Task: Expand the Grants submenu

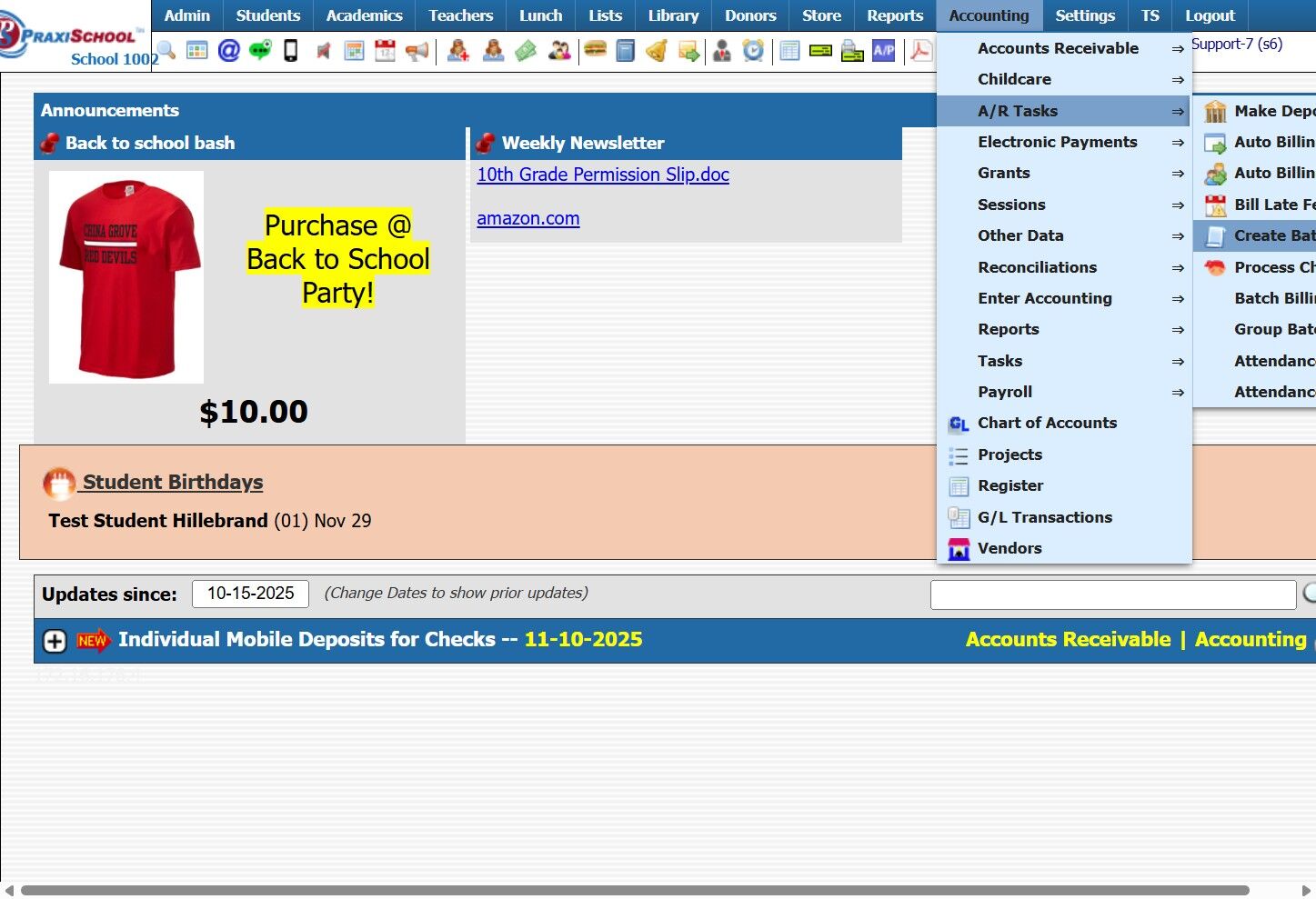Action: coord(1064,173)
